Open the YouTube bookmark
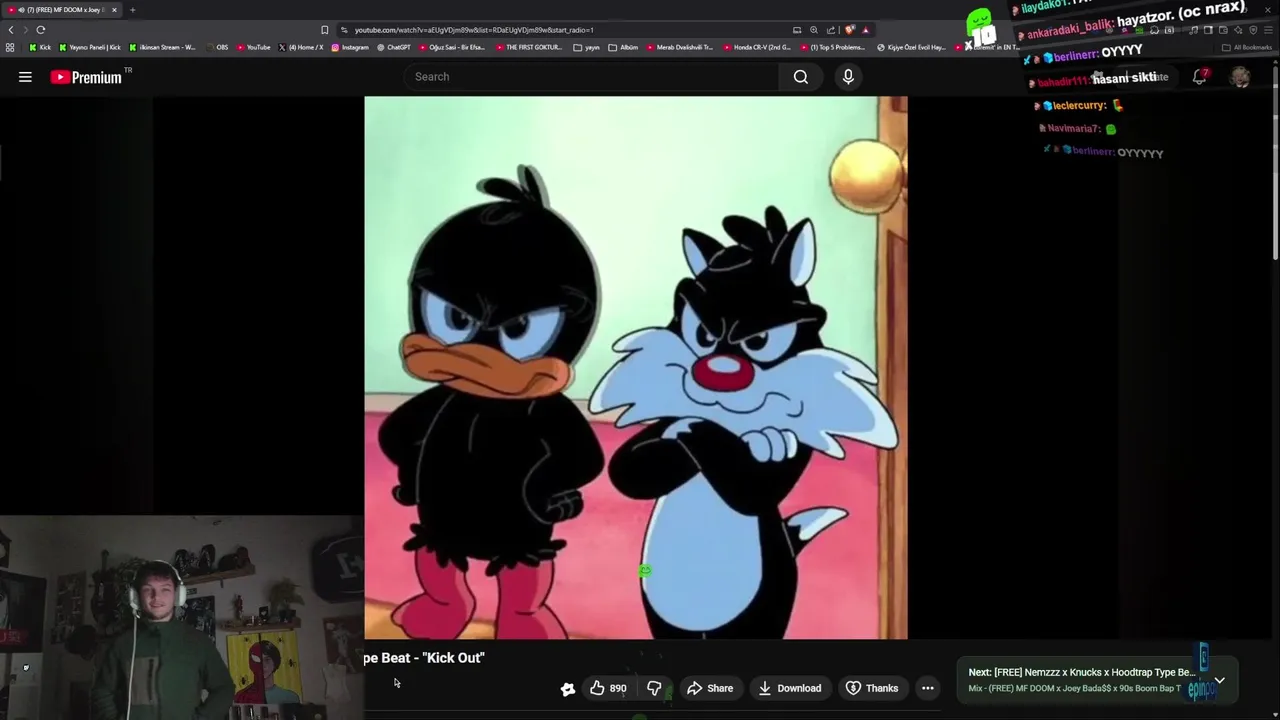 point(254,47)
